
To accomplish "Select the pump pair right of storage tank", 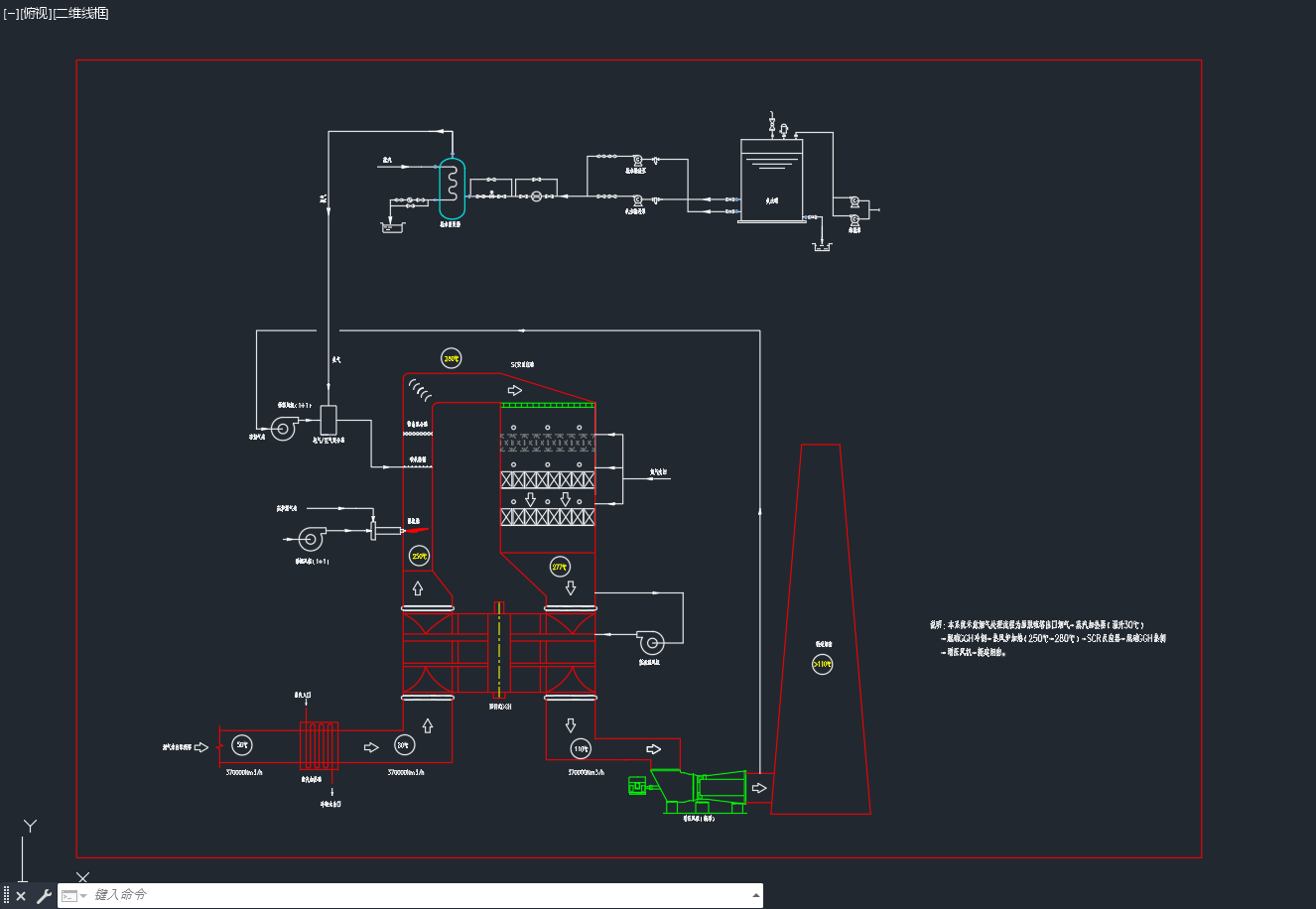I will tap(855, 210).
